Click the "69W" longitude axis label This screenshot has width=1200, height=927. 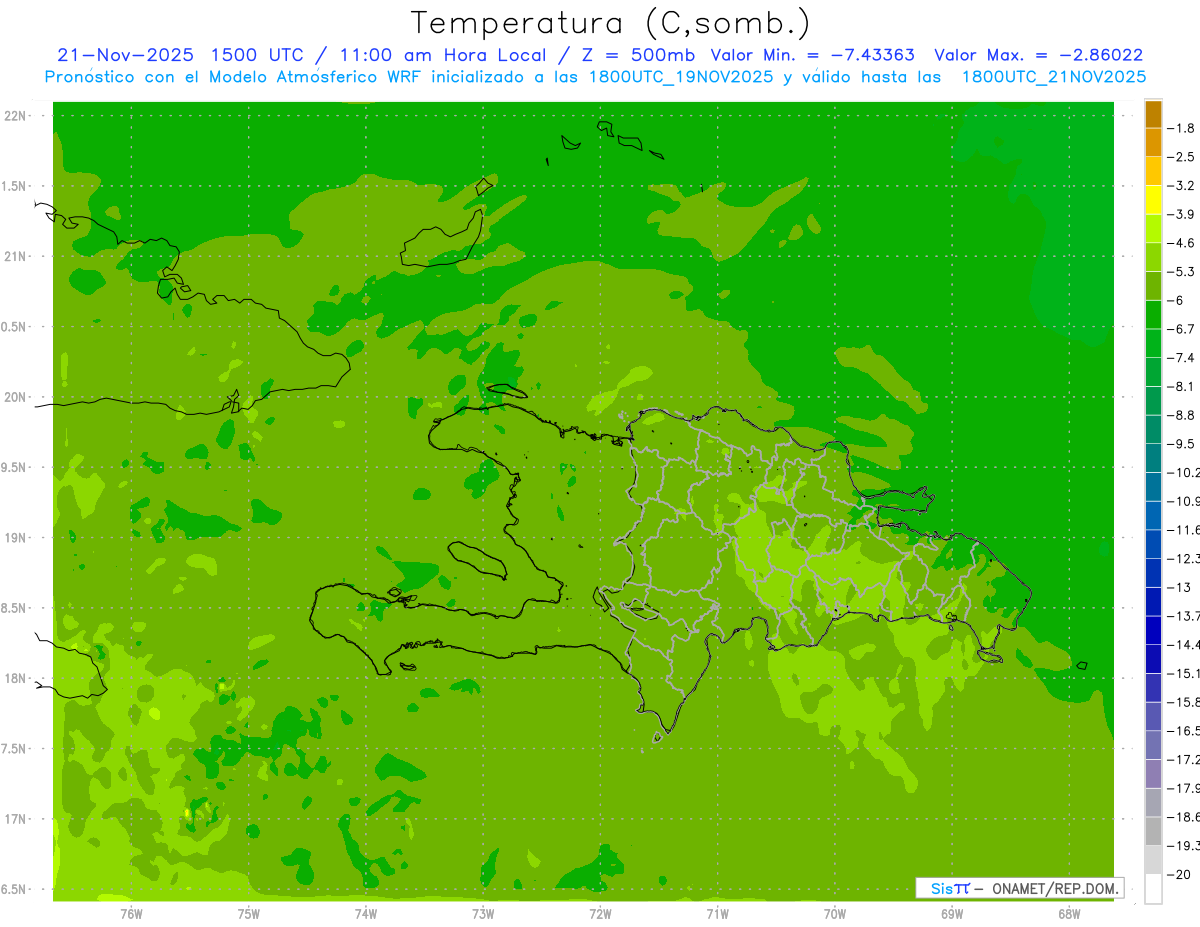(952, 914)
